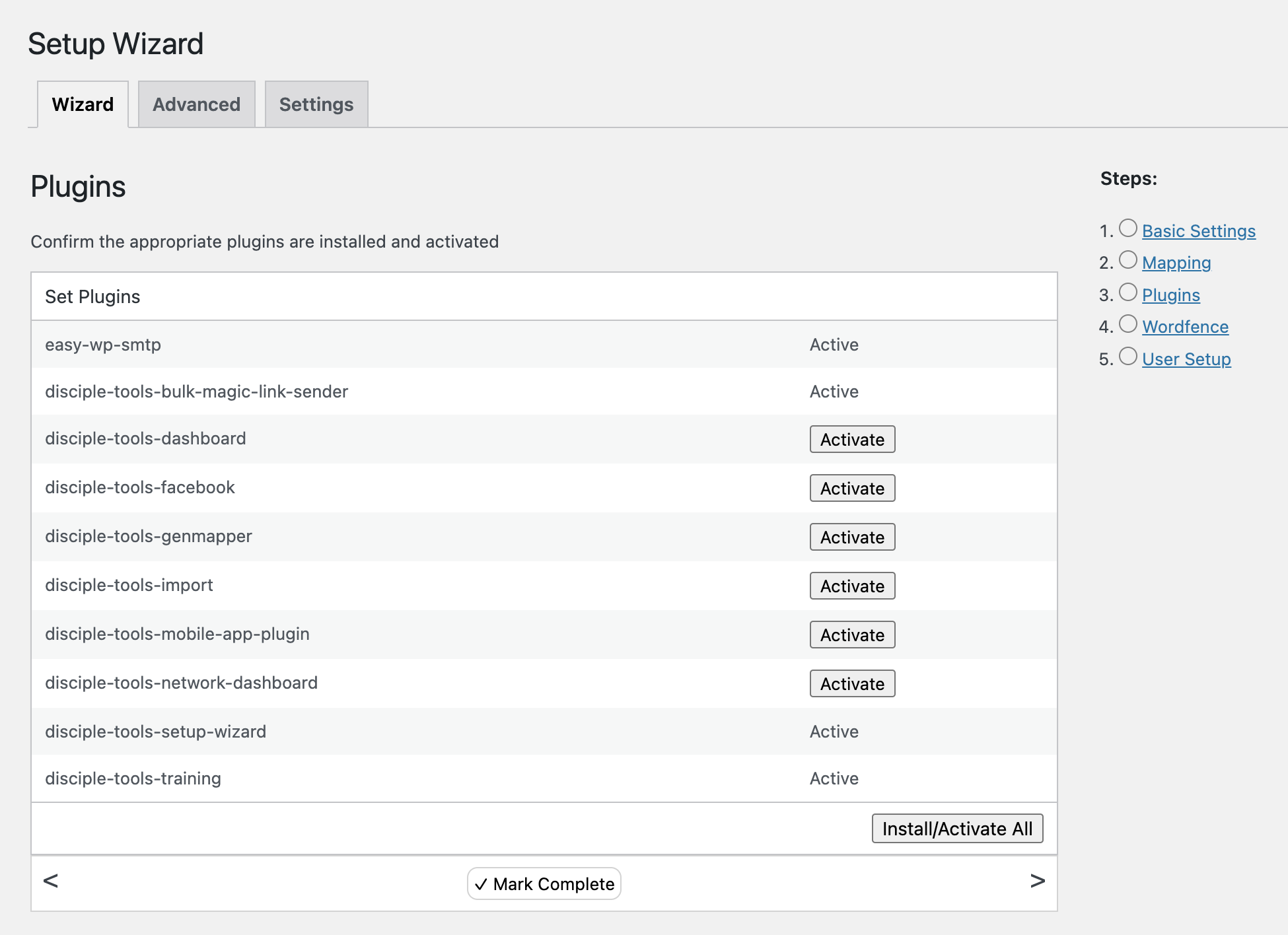Click Active status for disciple-tools-setup-wizard

point(834,732)
